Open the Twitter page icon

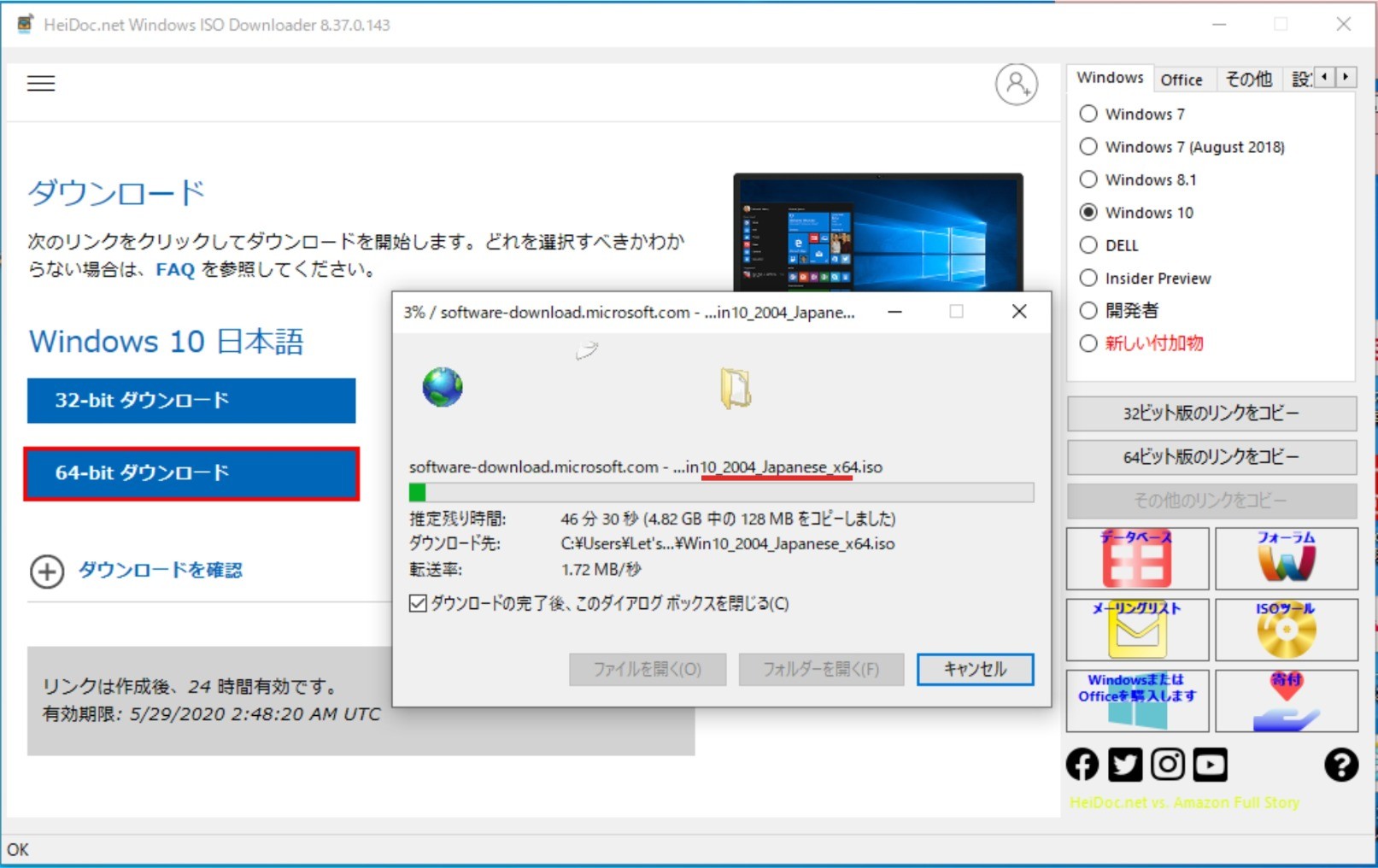(1125, 765)
